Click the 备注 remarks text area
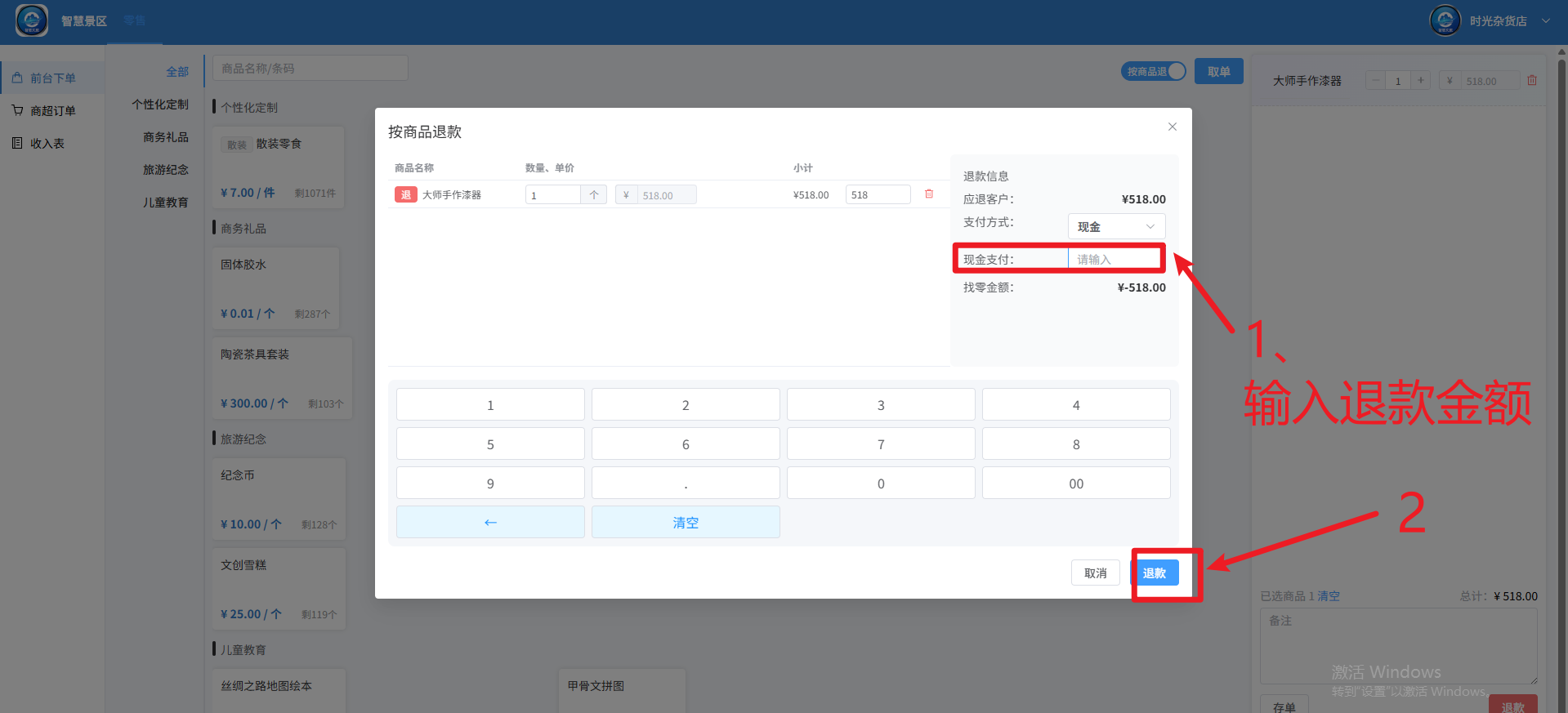 (x=1398, y=646)
